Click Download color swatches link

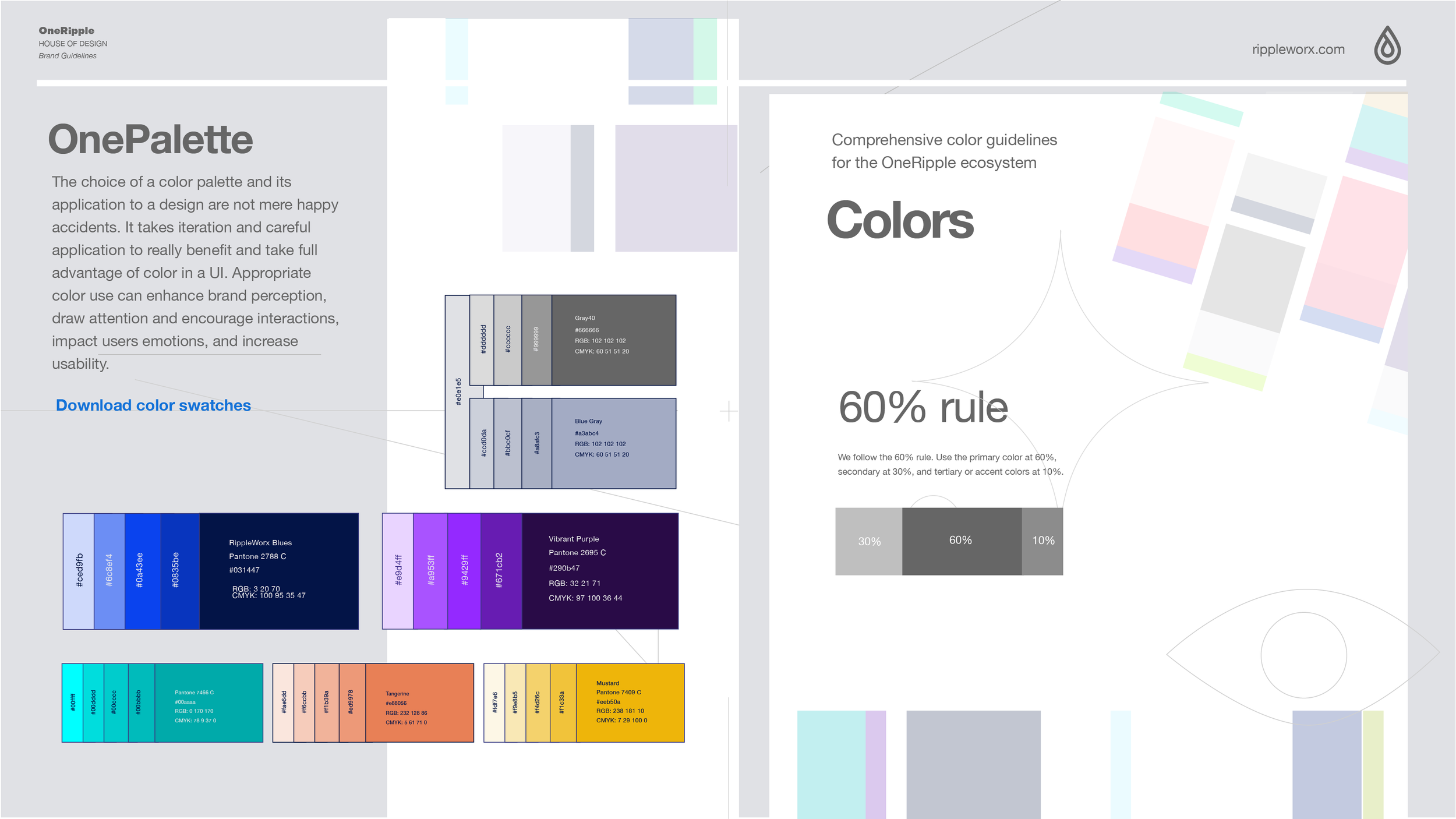click(153, 405)
